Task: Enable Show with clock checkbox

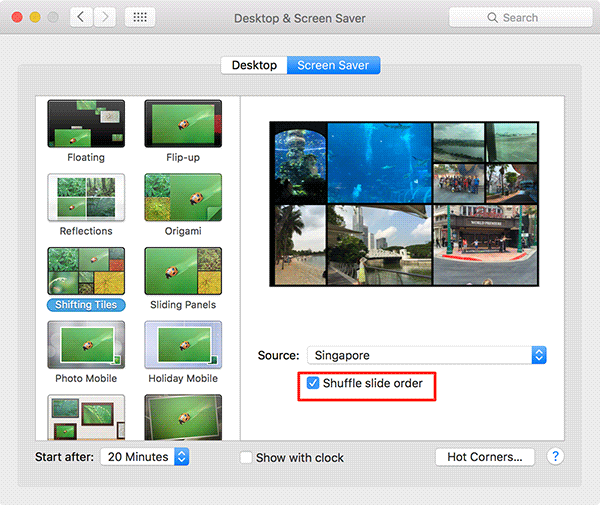Action: (x=246, y=458)
